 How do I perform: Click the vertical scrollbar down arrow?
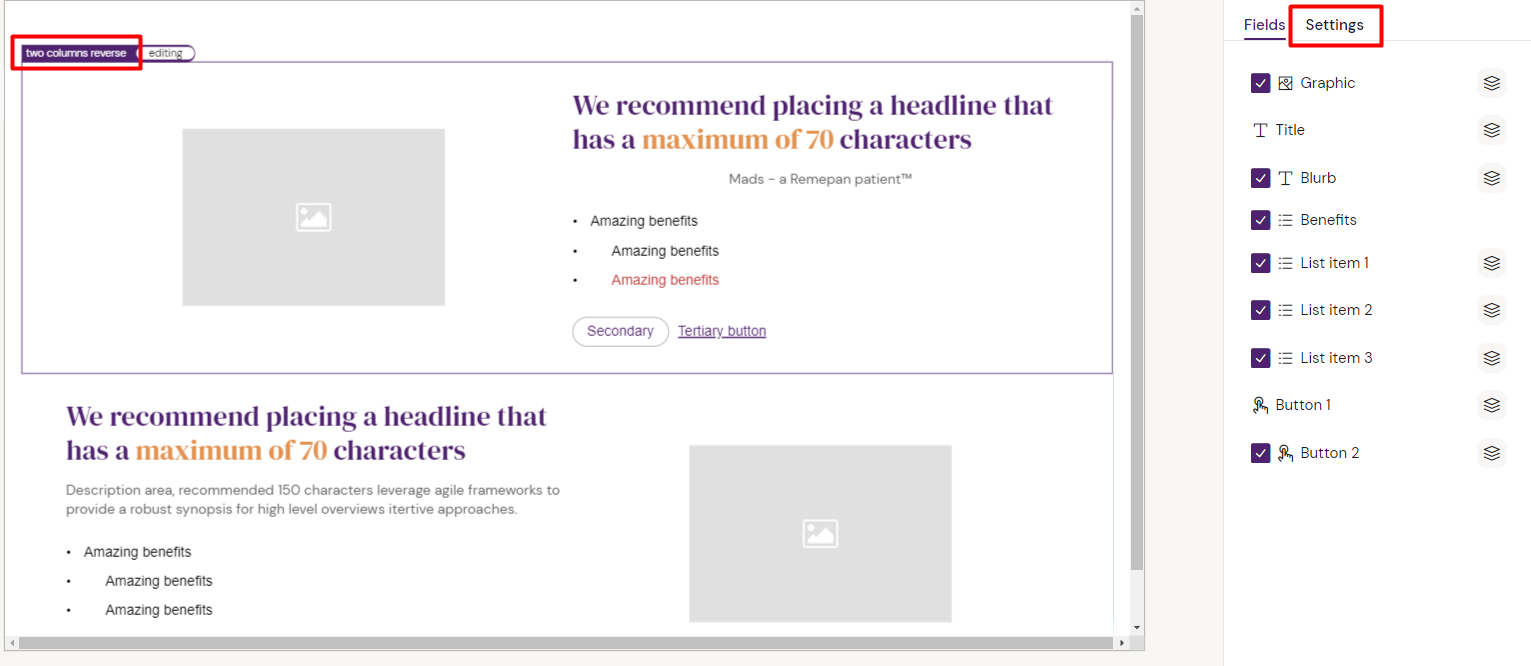(1136, 627)
